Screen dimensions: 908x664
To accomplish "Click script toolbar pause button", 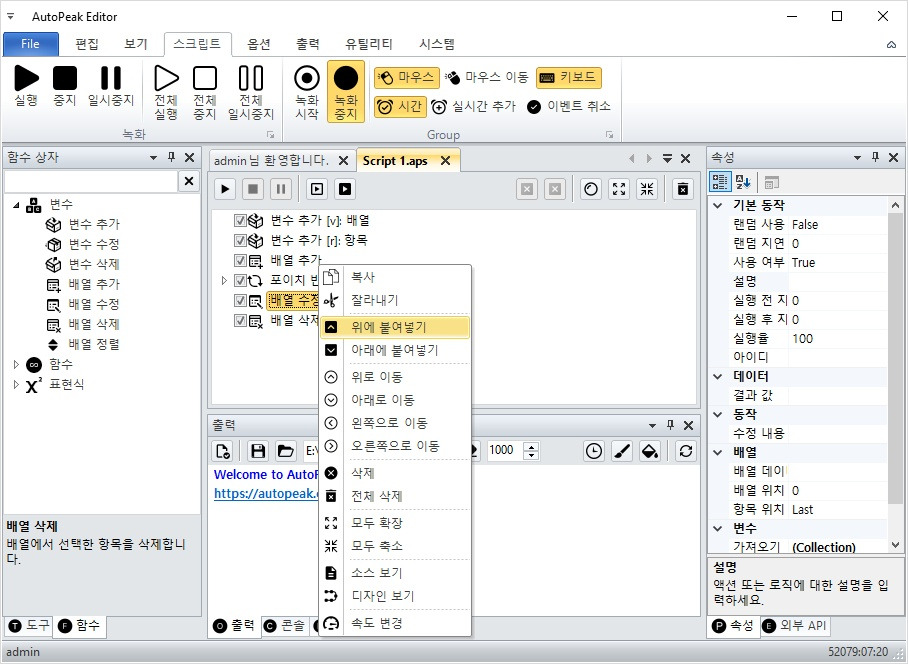I will (x=281, y=189).
